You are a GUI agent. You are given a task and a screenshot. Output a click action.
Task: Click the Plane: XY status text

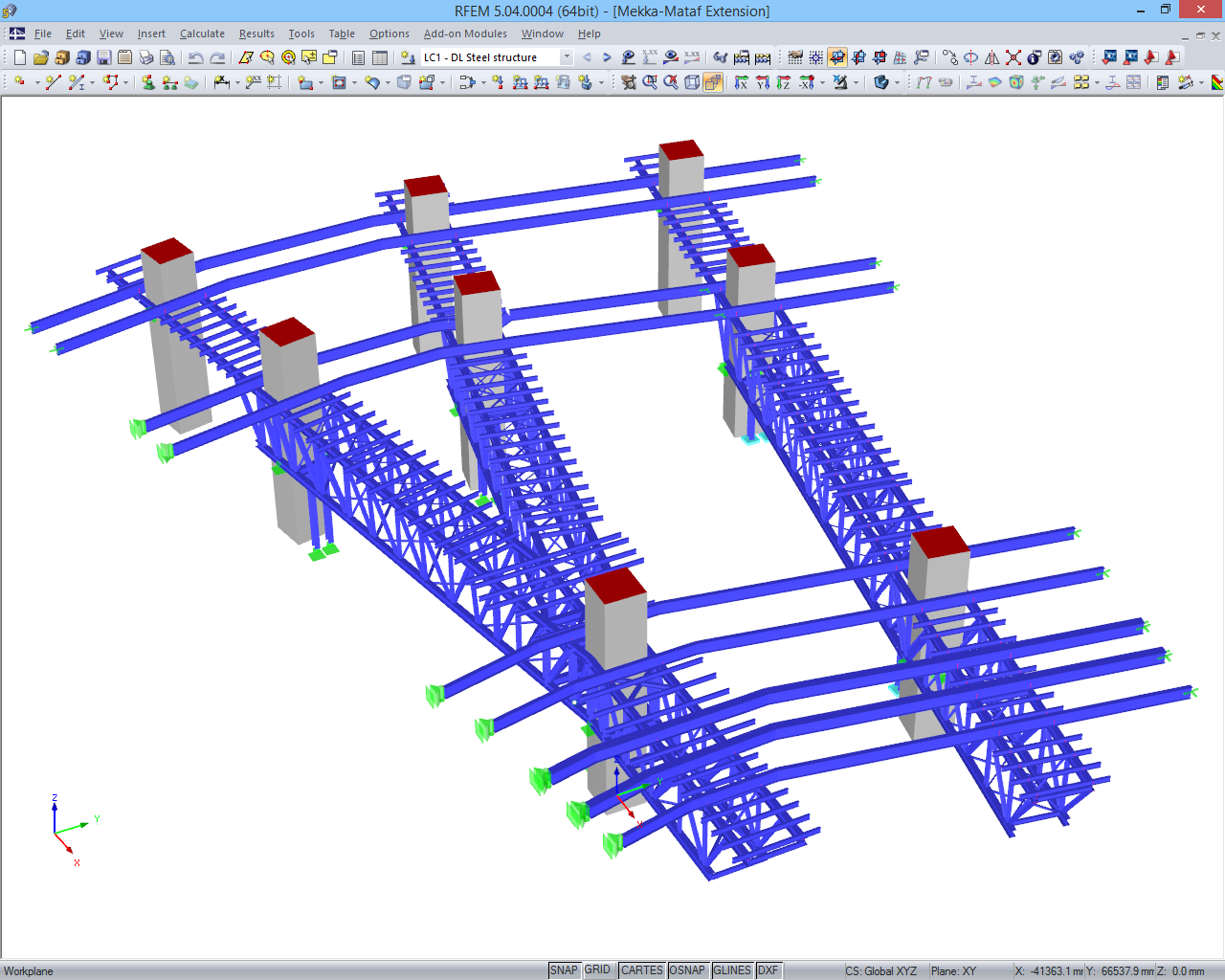click(953, 970)
